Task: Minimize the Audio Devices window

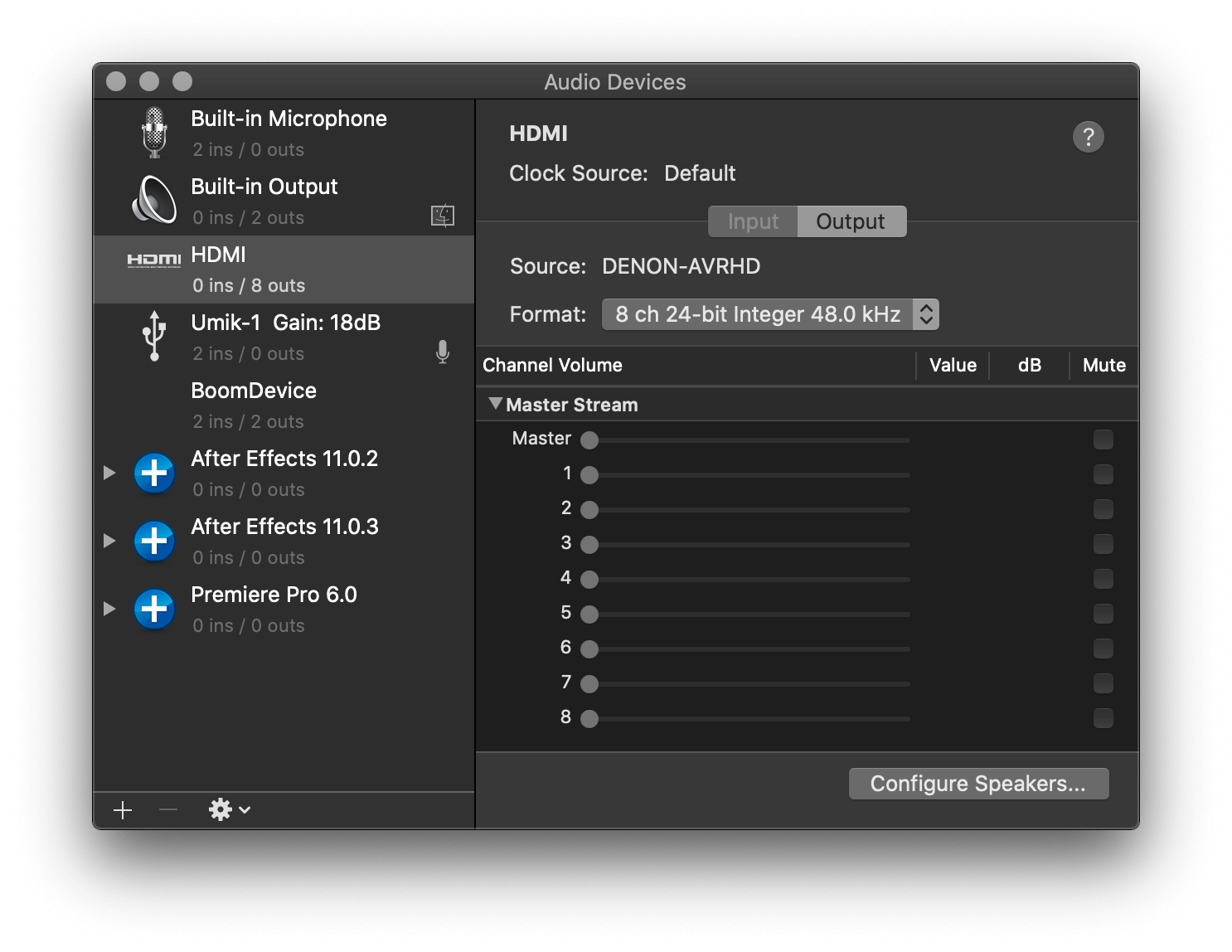Action: pos(149,81)
